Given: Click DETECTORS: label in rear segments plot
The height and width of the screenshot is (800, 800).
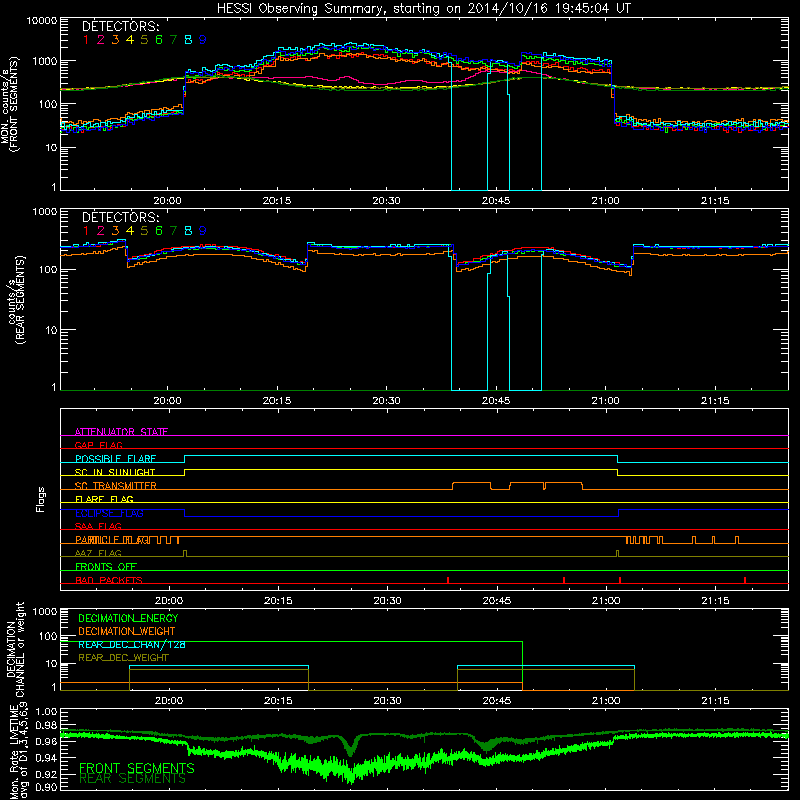Looking at the screenshot, I should (120, 217).
